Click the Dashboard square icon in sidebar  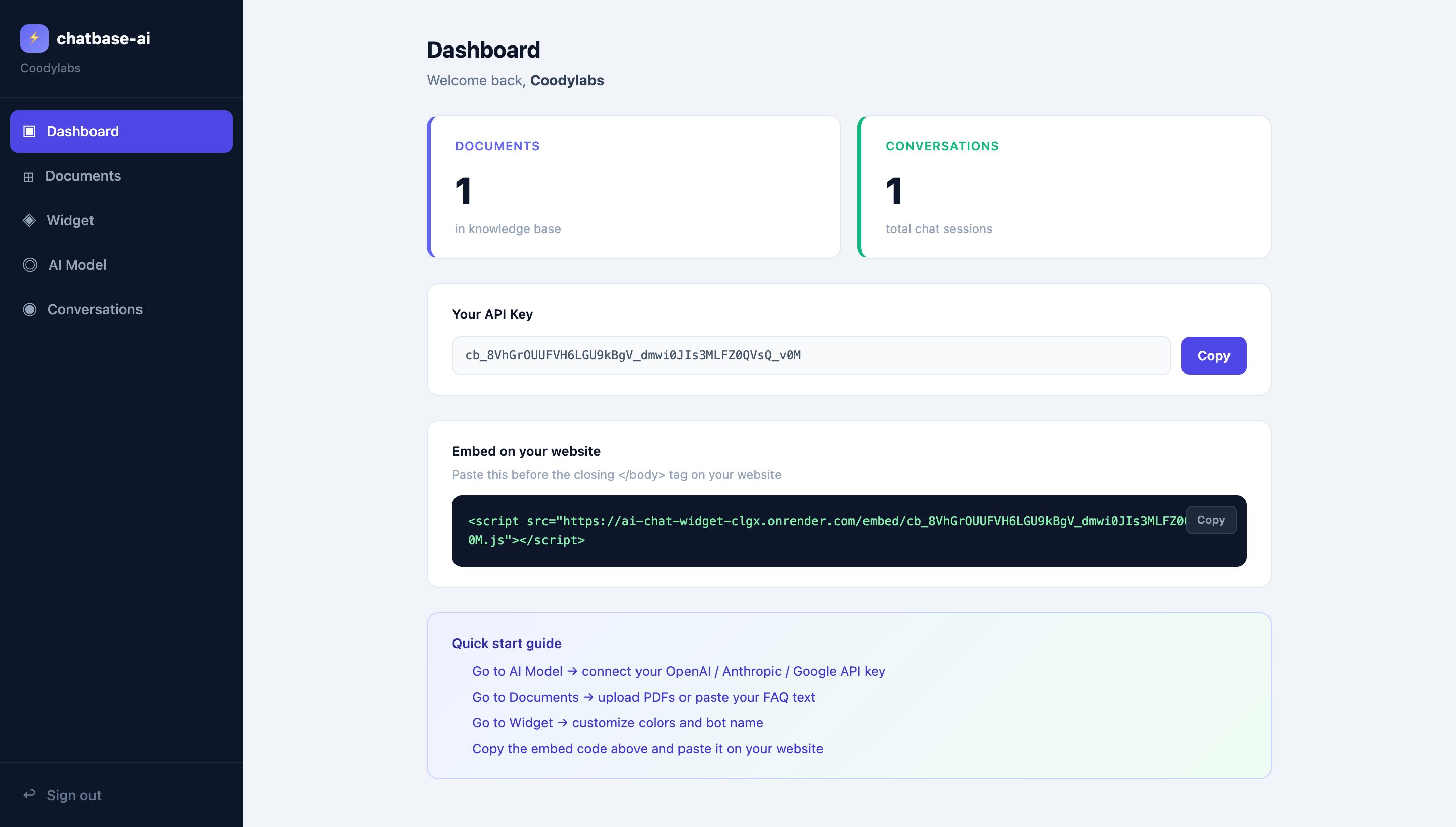[29, 132]
